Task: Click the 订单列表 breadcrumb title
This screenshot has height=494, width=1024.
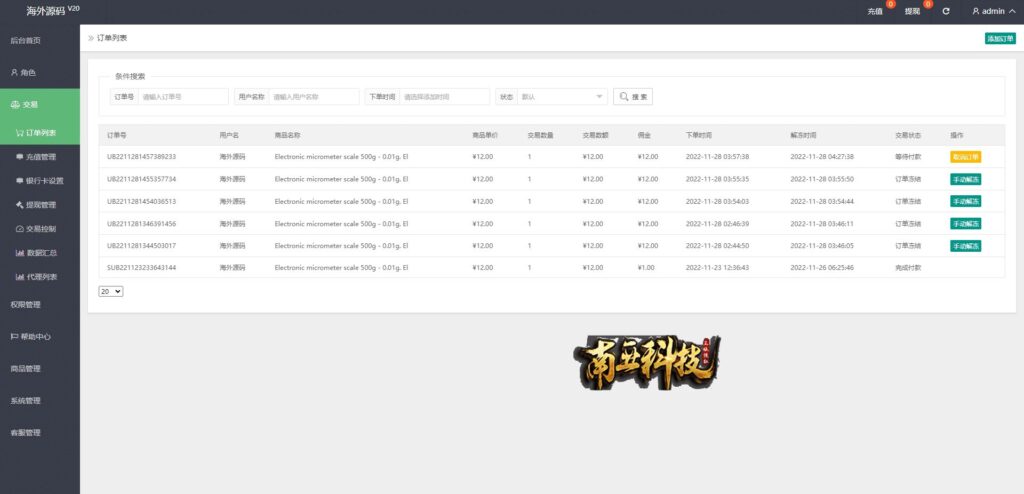Action: (x=112, y=38)
